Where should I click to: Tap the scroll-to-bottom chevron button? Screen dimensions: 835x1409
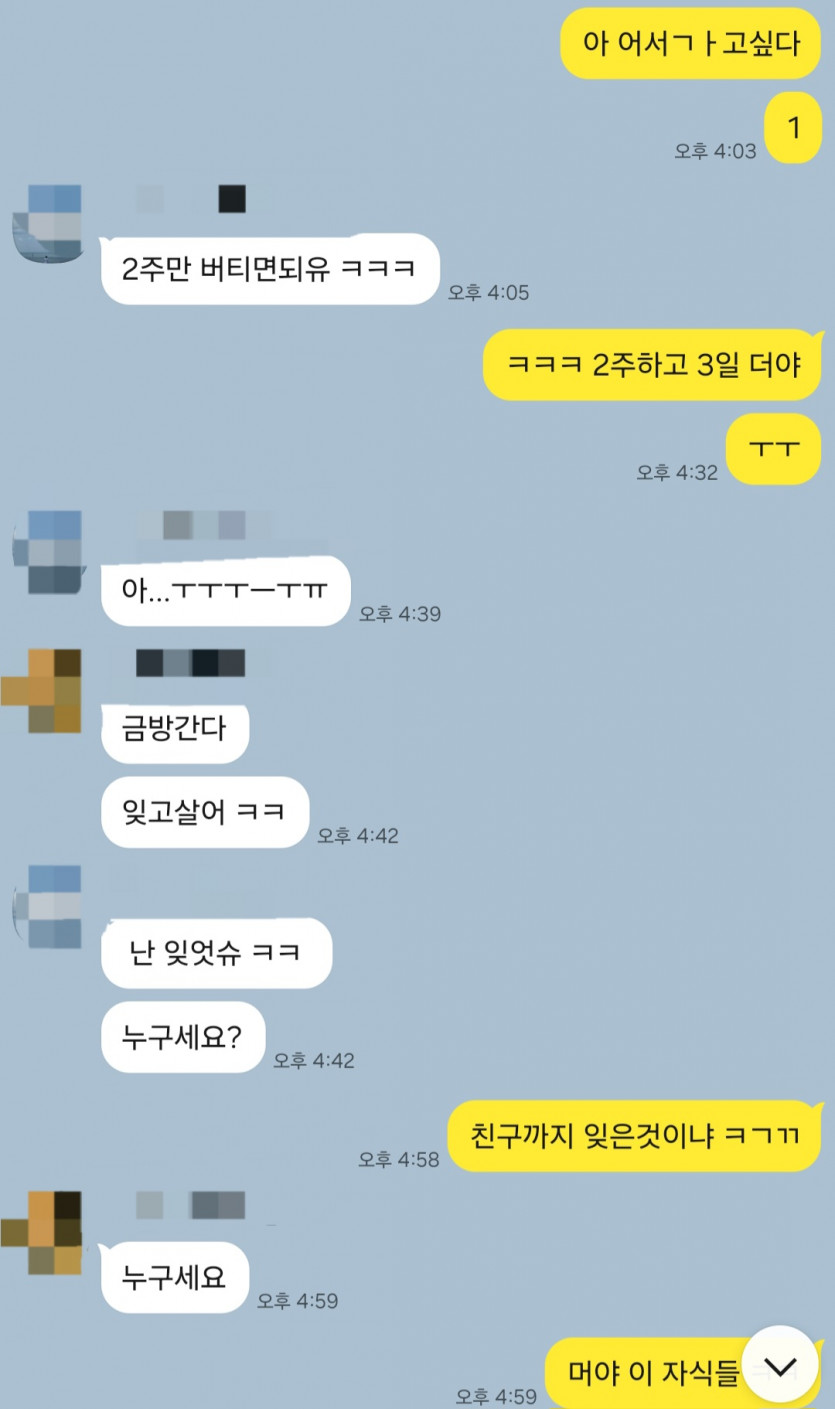[x=780, y=1365]
